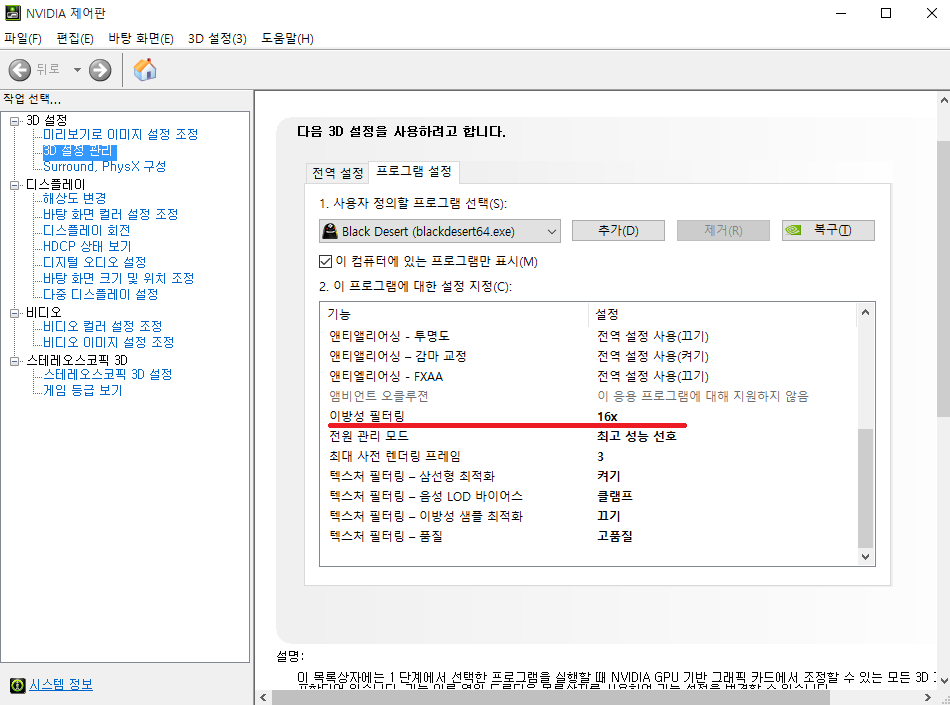Open the home view with the house icon
Image resolution: width=950 pixels, height=705 pixels.
143,70
